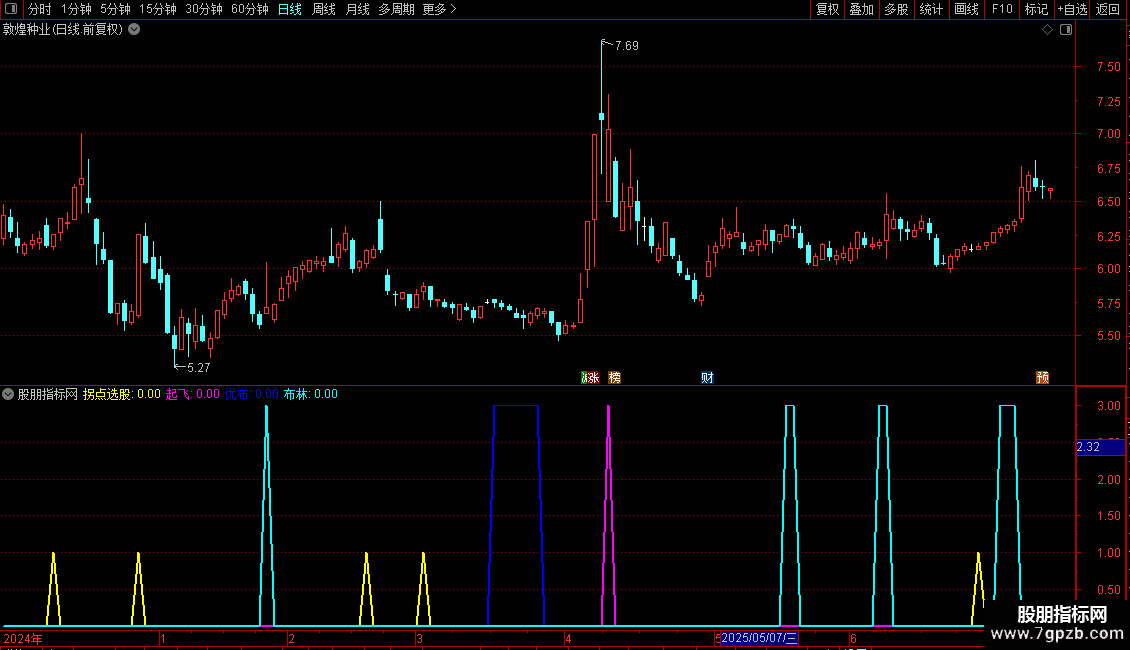The width and height of the screenshot is (1130, 650).
Task: Open the 预 forecast marker
Action: click(x=1042, y=378)
